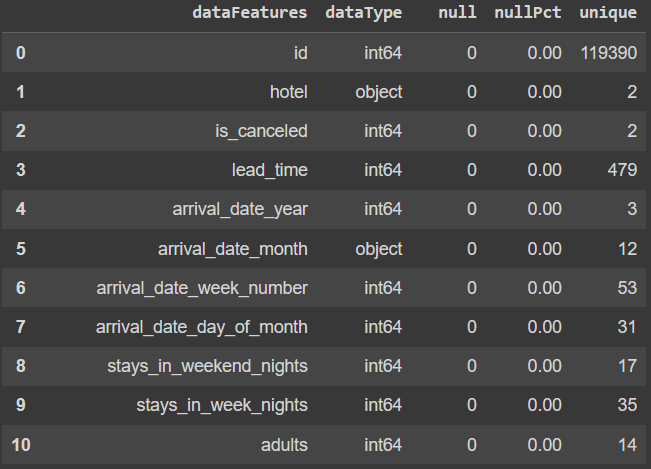This screenshot has width=651, height=469.
Task: Click the unique value 12
Action: (627, 249)
